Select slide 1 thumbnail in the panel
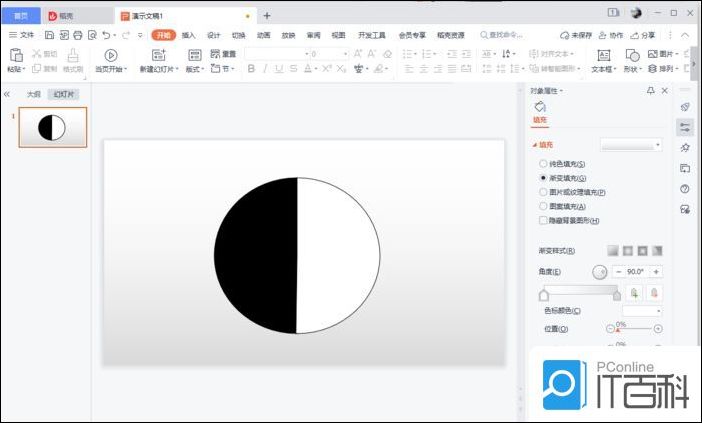 52,127
